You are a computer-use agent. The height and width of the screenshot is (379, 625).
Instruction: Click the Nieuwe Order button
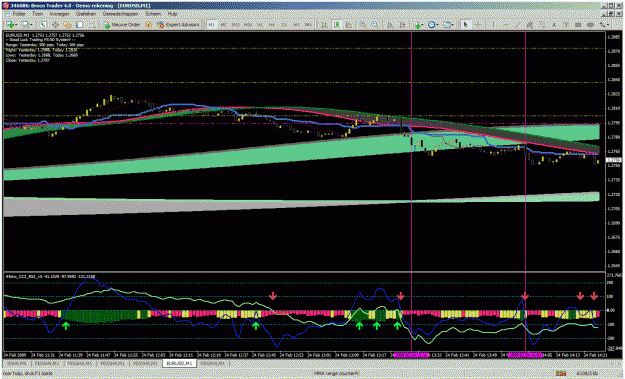pyautogui.click(x=122, y=25)
